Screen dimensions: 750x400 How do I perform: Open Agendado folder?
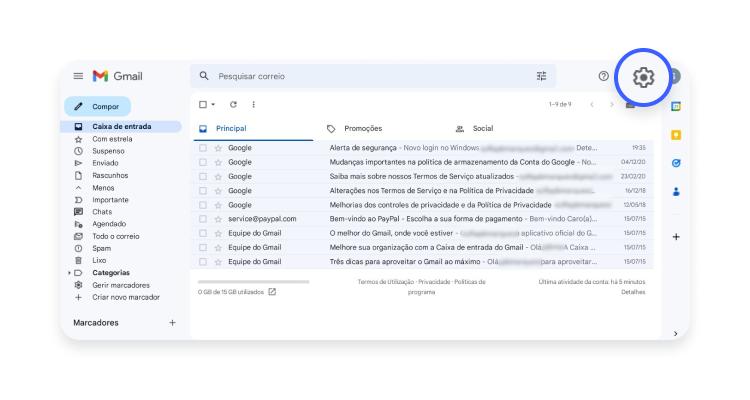coord(109,224)
